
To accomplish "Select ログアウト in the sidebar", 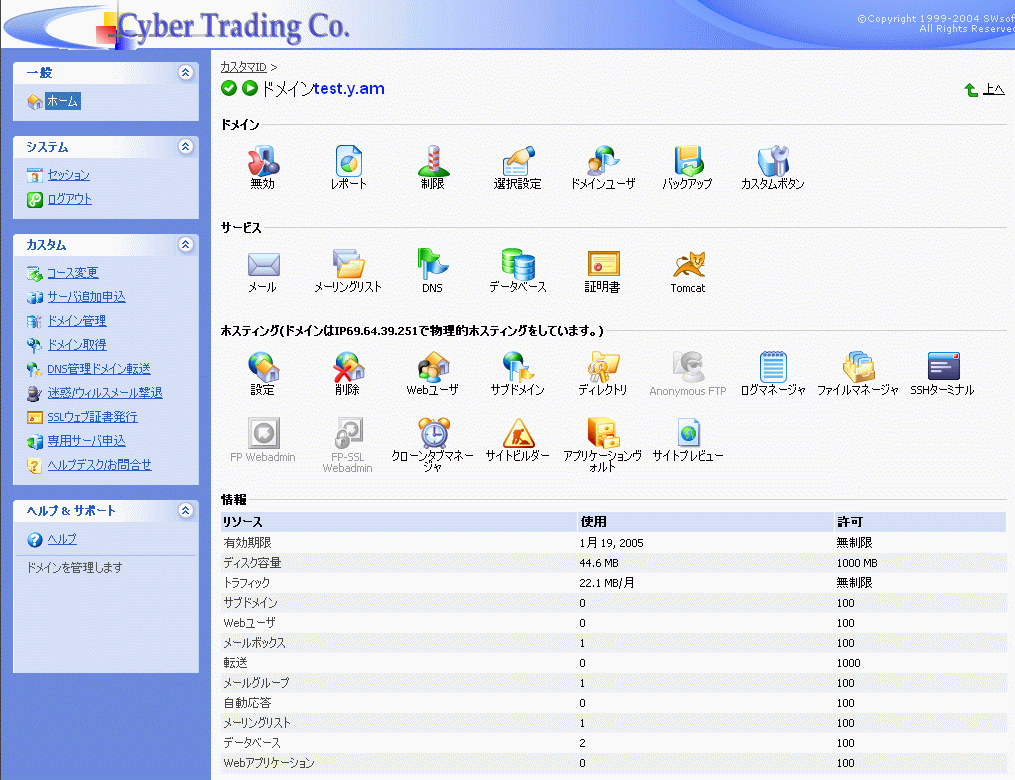I will (69, 199).
